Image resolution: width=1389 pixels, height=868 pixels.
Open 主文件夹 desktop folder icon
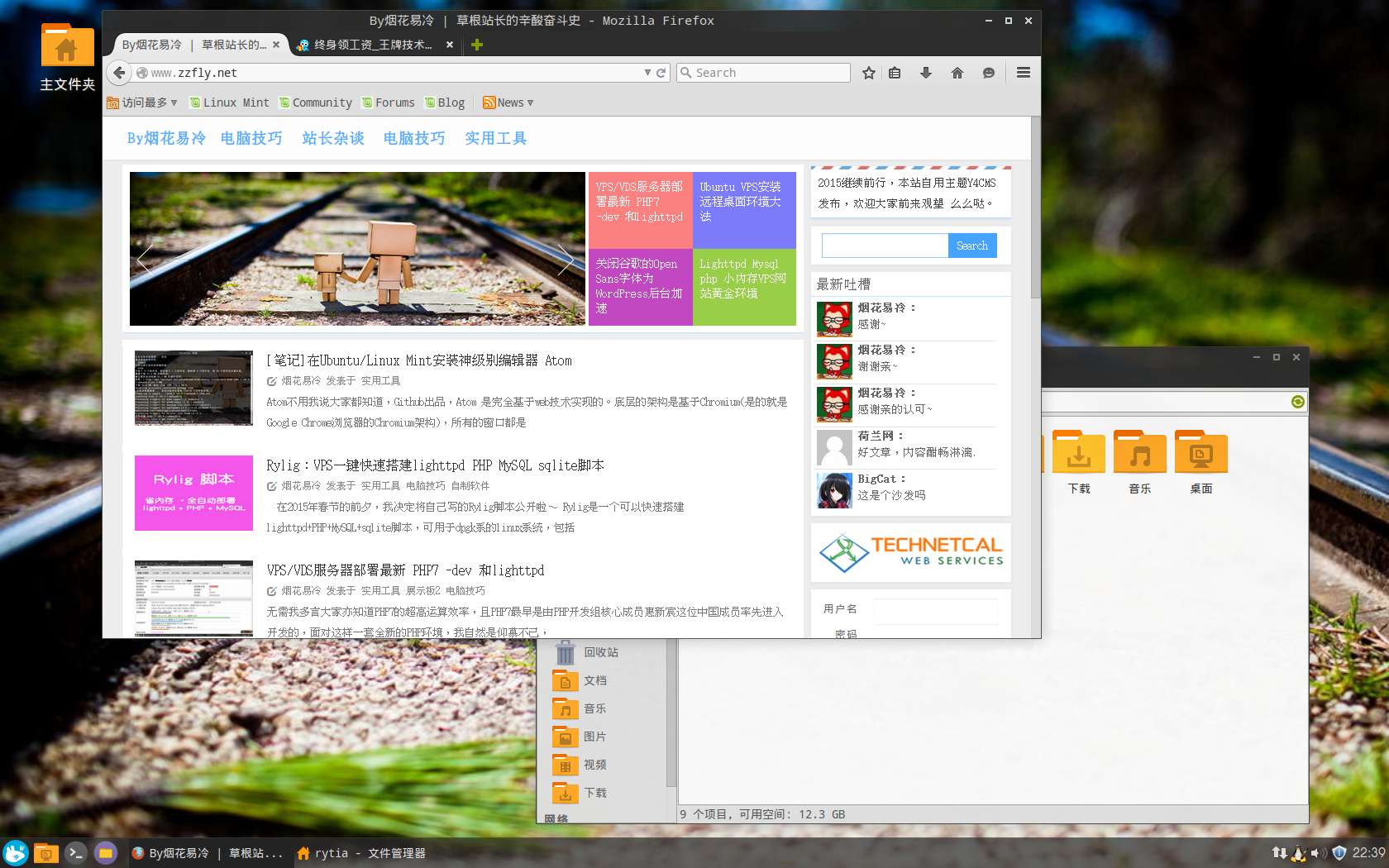click(x=68, y=56)
